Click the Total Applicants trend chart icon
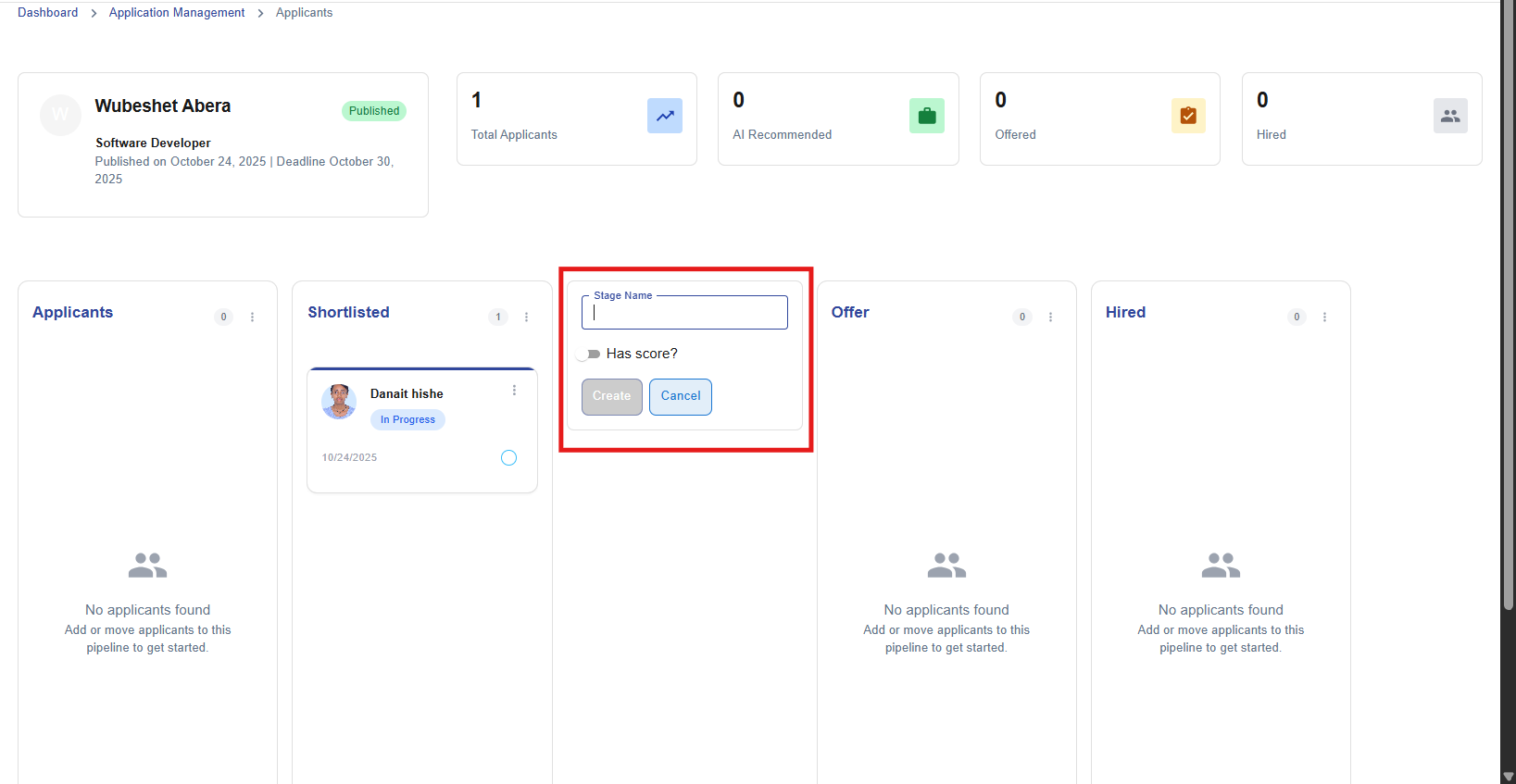The image size is (1516, 784). point(664,116)
